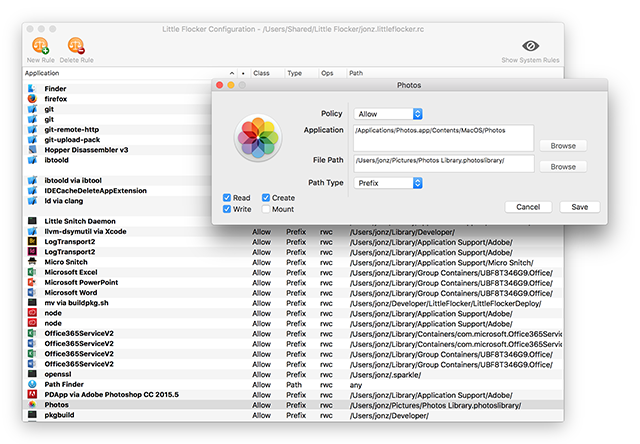Click the Path Finder icon
The width and height of the screenshot is (640, 444).
32,384
